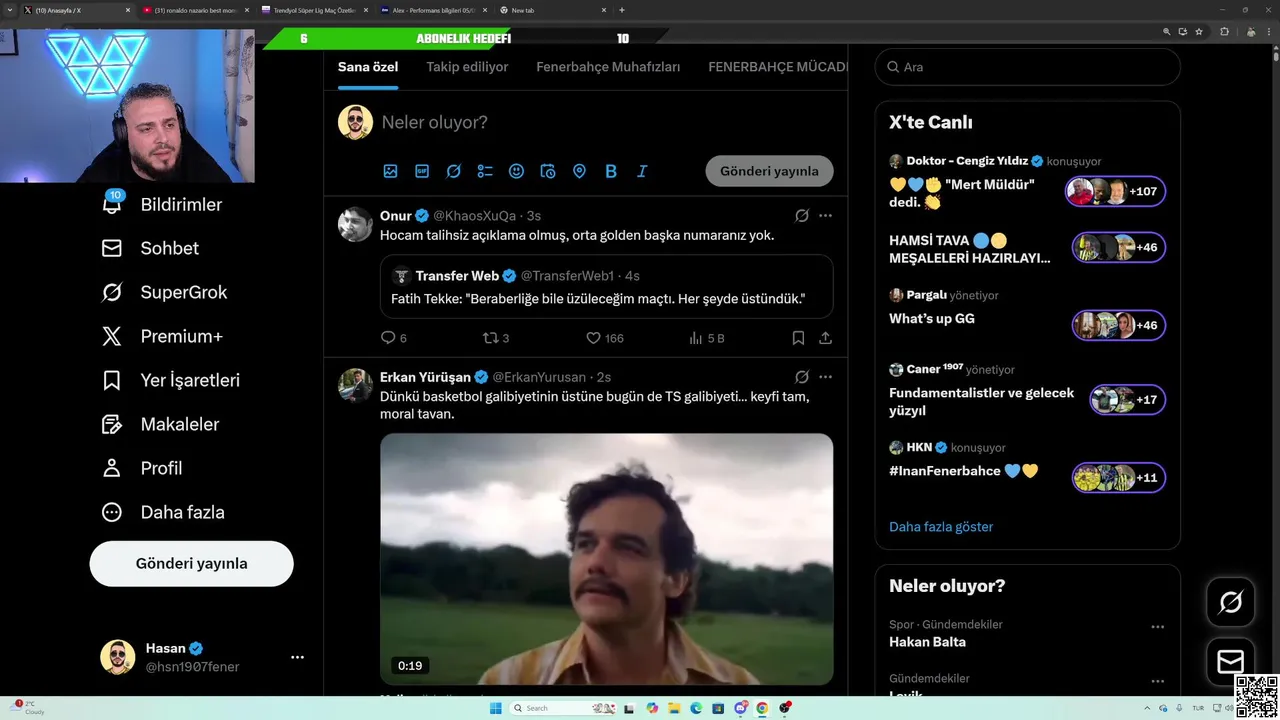Click Gönderi yayınla in the composer
The height and width of the screenshot is (720, 1280).
tap(769, 171)
